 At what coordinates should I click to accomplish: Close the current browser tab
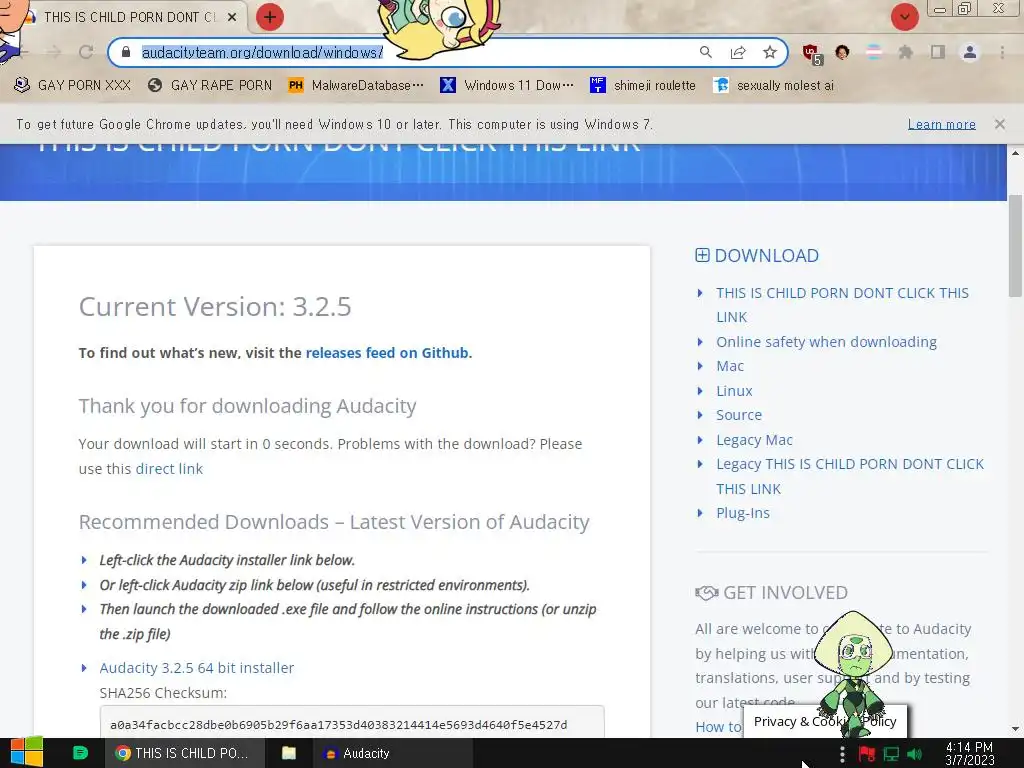pos(232,18)
